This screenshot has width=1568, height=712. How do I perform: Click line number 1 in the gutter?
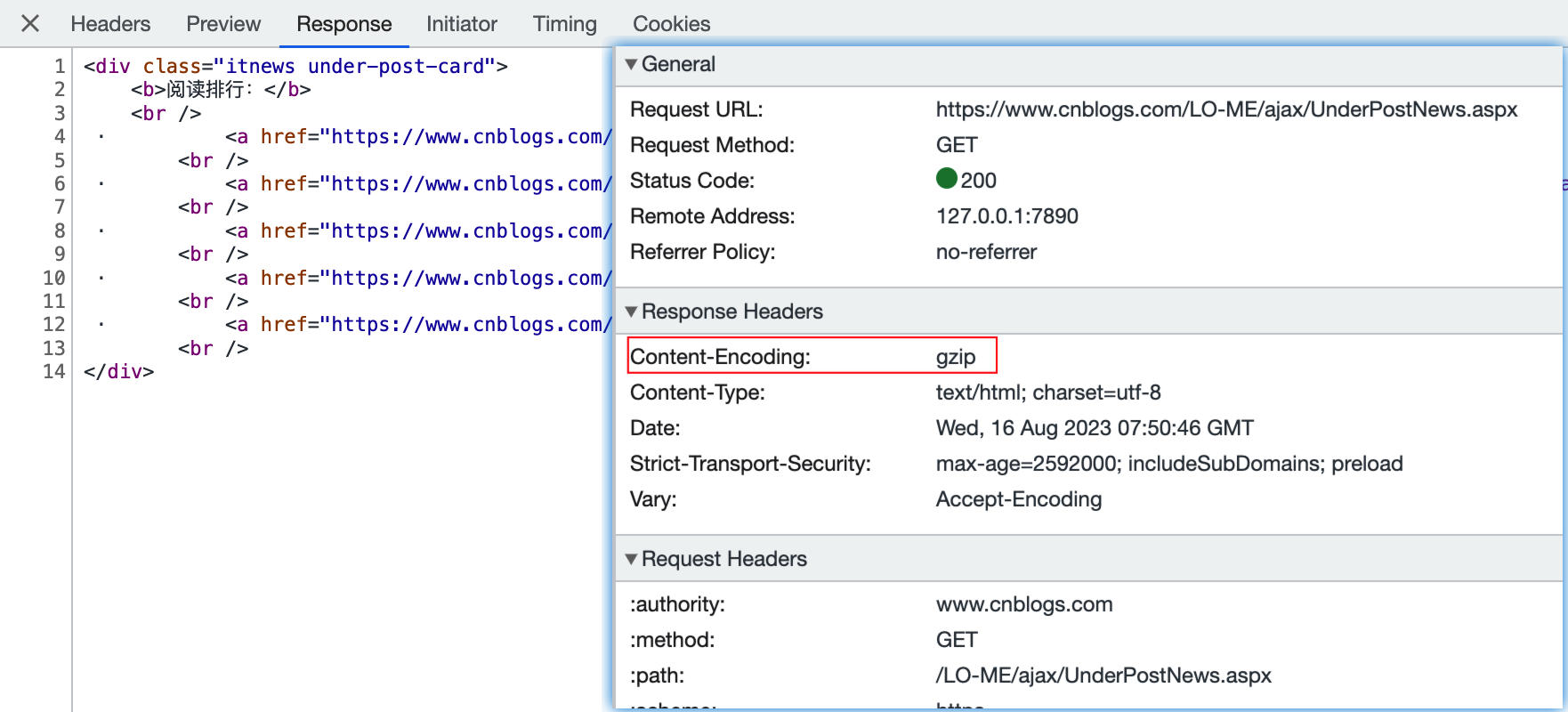click(59, 67)
